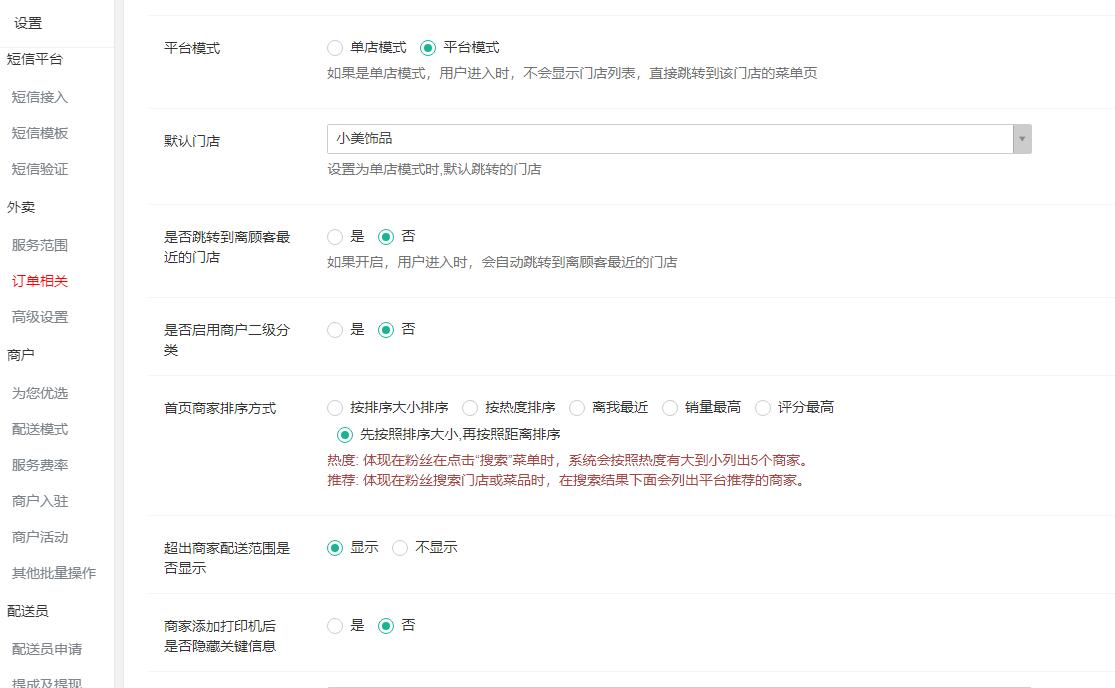Click the 商户 section heading
The image size is (1115, 688).
pyautogui.click(x=21, y=355)
